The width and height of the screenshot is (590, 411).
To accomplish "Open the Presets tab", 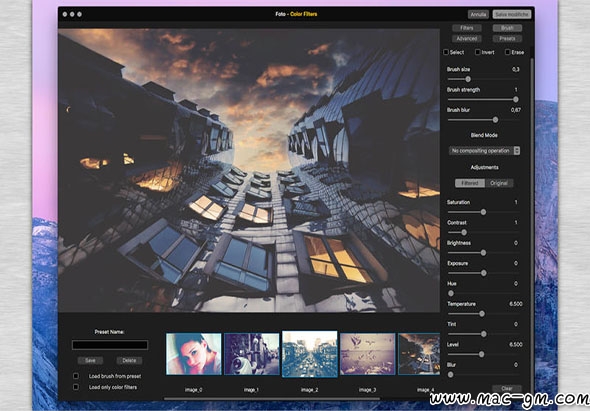I will point(507,38).
